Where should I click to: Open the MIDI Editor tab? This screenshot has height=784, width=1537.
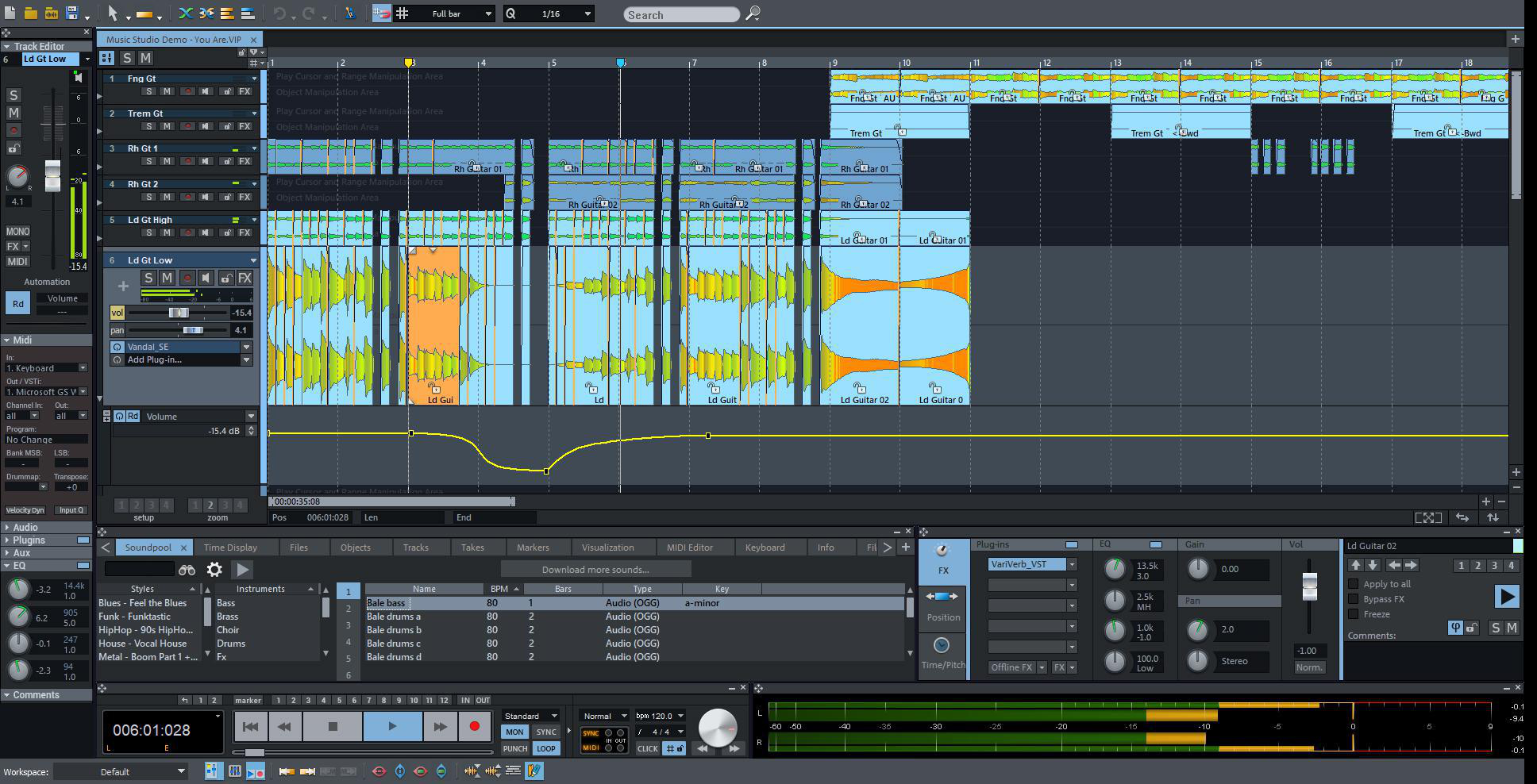coord(689,547)
